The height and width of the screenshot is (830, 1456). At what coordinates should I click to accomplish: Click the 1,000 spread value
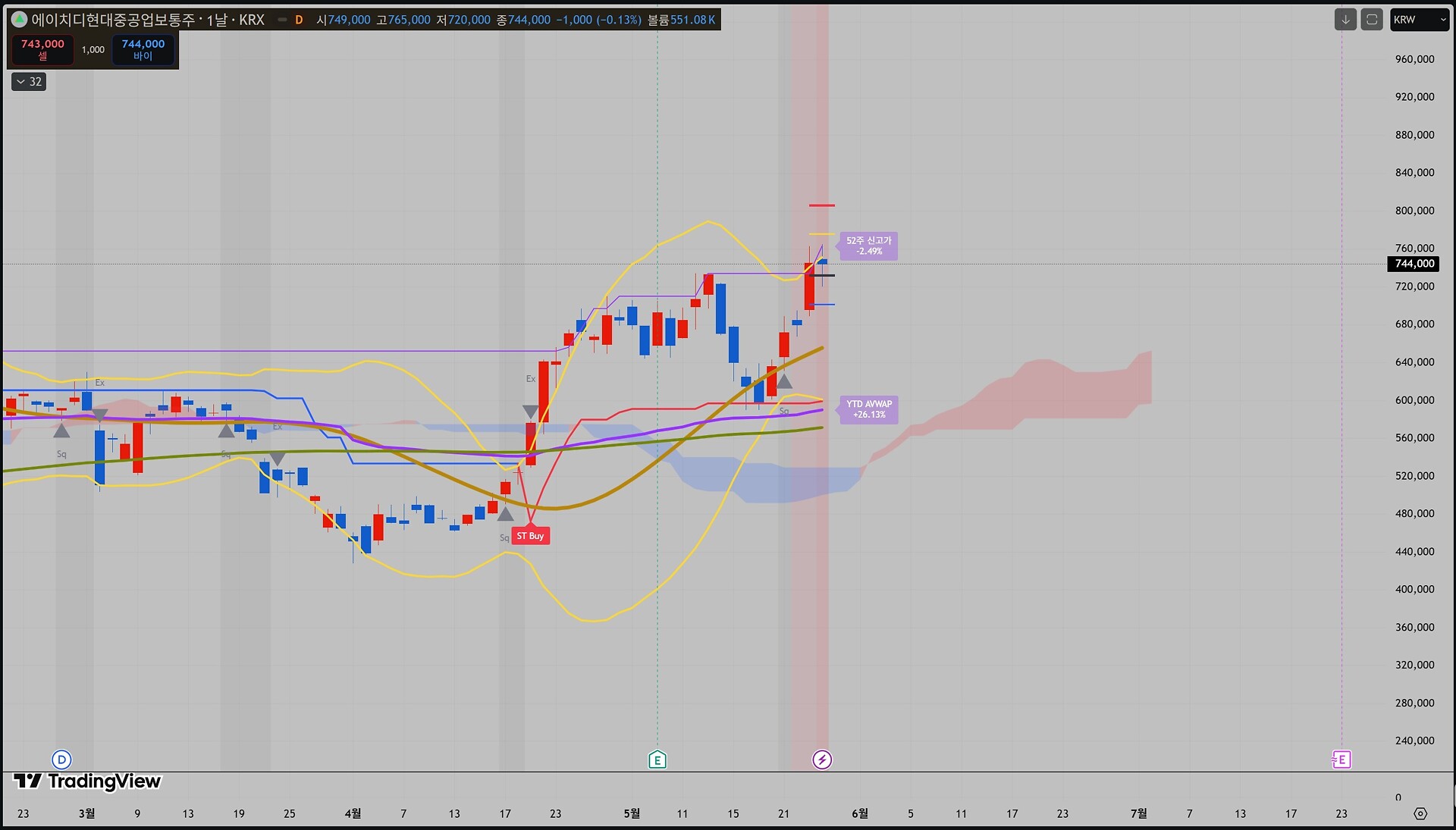[x=93, y=50]
